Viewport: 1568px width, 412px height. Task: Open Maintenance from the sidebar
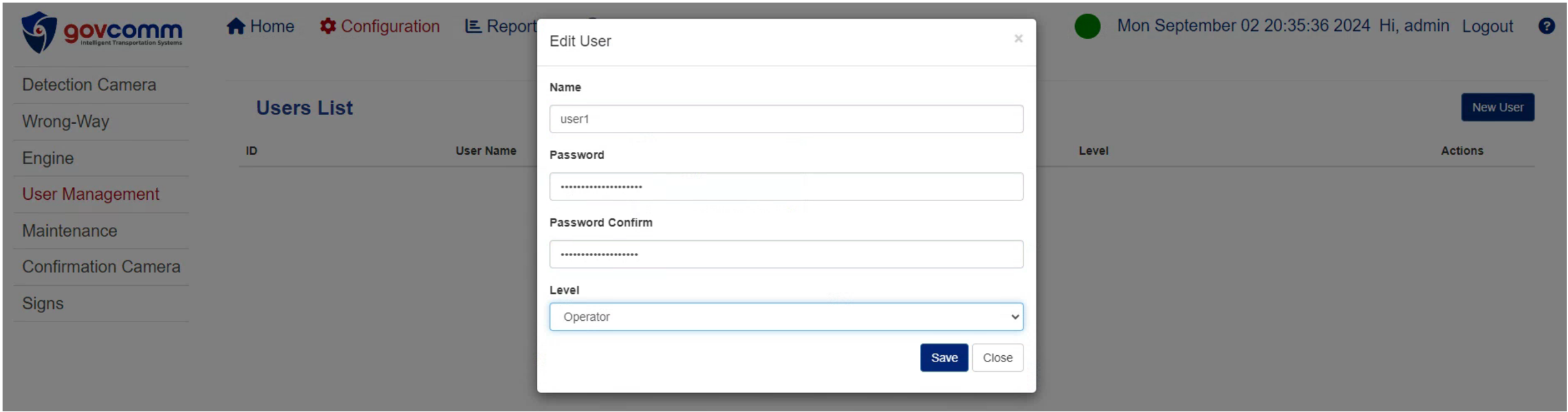pyautogui.click(x=70, y=231)
